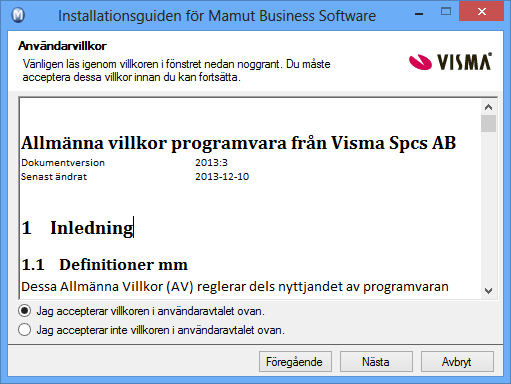Image resolution: width=511 pixels, height=384 pixels.
Task: Close the installer with the red X
Action: point(482,12)
